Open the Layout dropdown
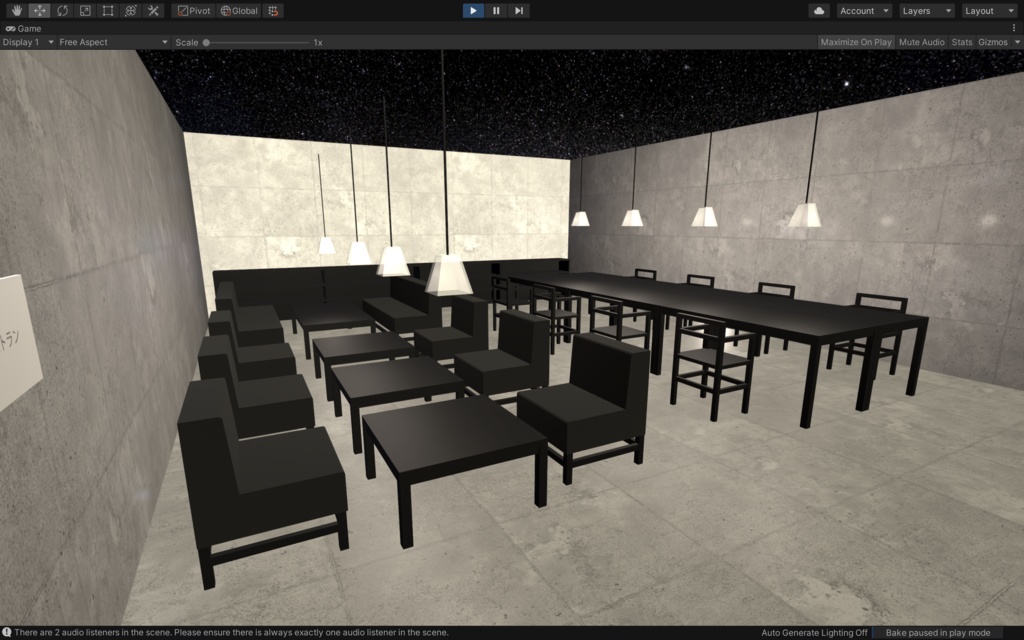This screenshot has width=1024, height=640. [989, 10]
